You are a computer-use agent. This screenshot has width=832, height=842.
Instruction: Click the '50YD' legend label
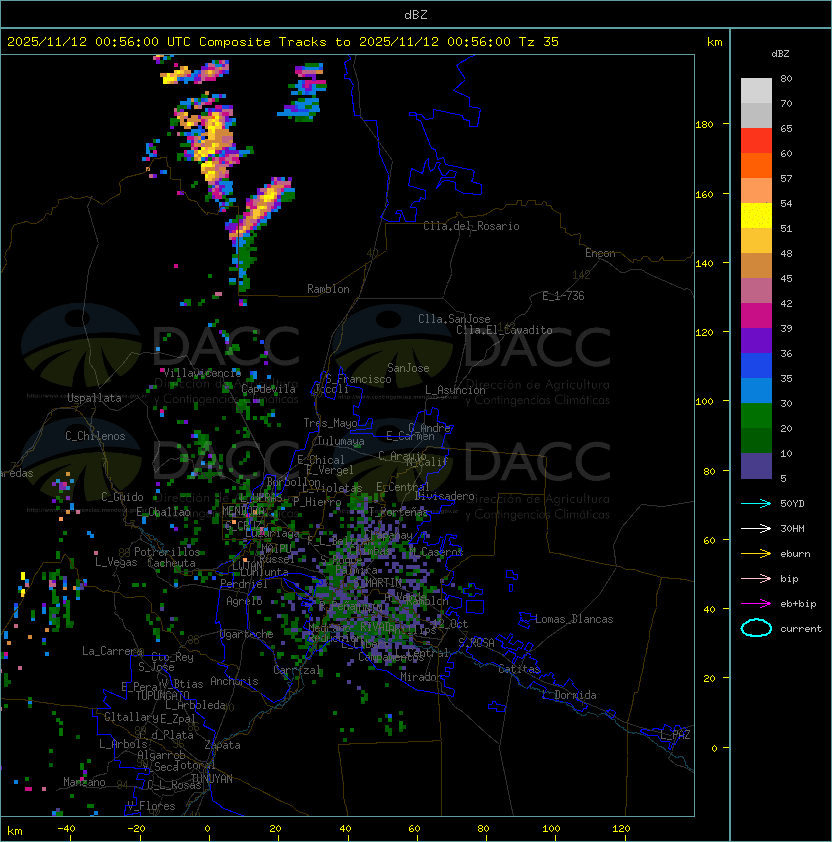point(792,504)
